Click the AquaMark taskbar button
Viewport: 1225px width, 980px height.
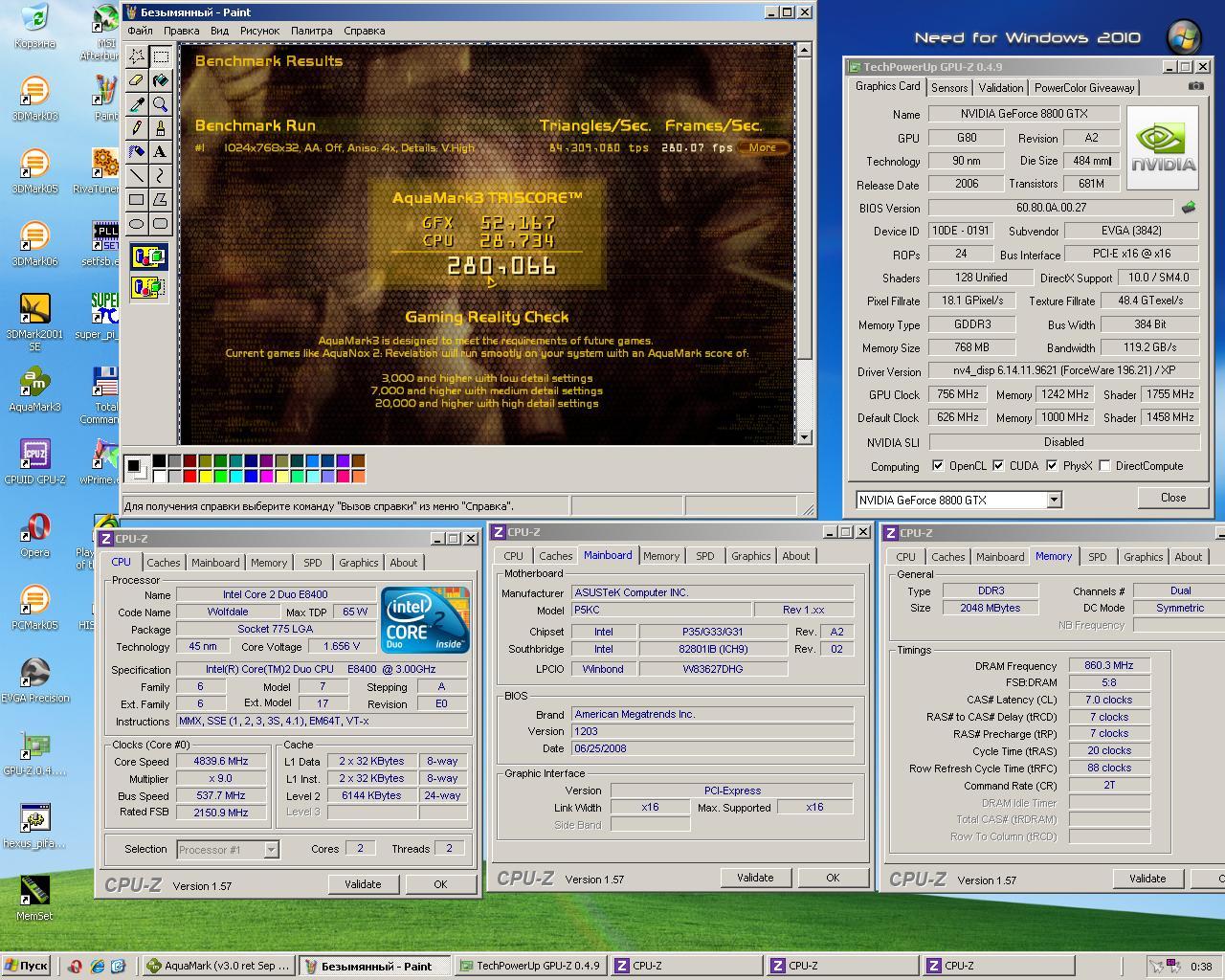click(217, 966)
